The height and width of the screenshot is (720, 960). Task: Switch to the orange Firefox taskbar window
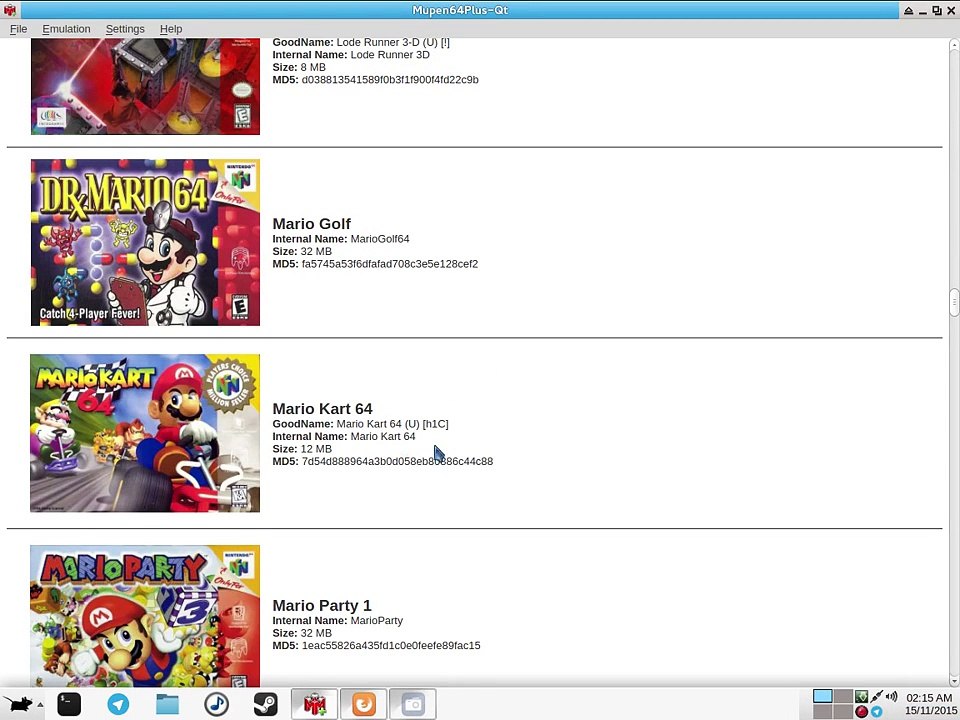(364, 704)
